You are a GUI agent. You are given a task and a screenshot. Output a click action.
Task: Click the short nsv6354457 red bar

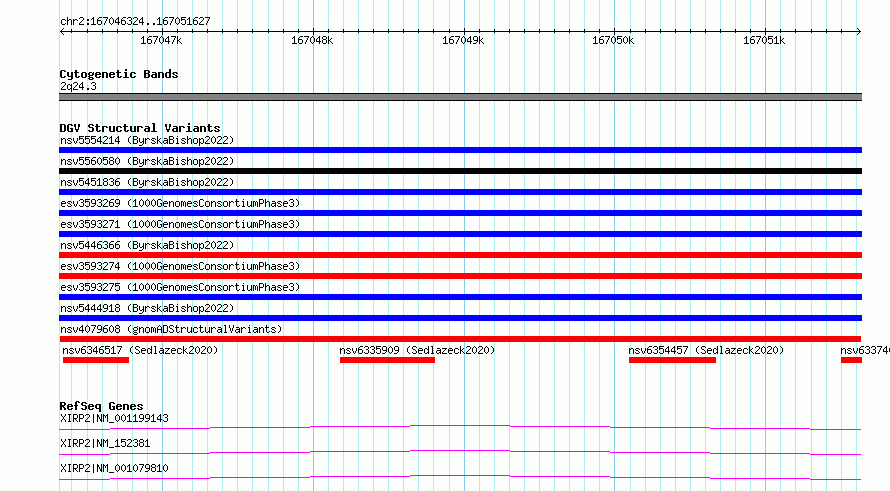coord(672,360)
